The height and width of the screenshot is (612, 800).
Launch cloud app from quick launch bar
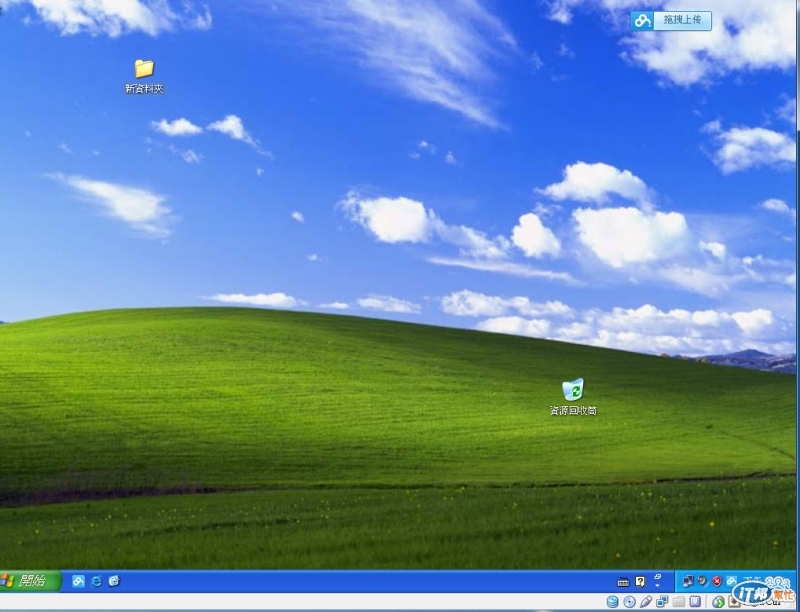78,581
